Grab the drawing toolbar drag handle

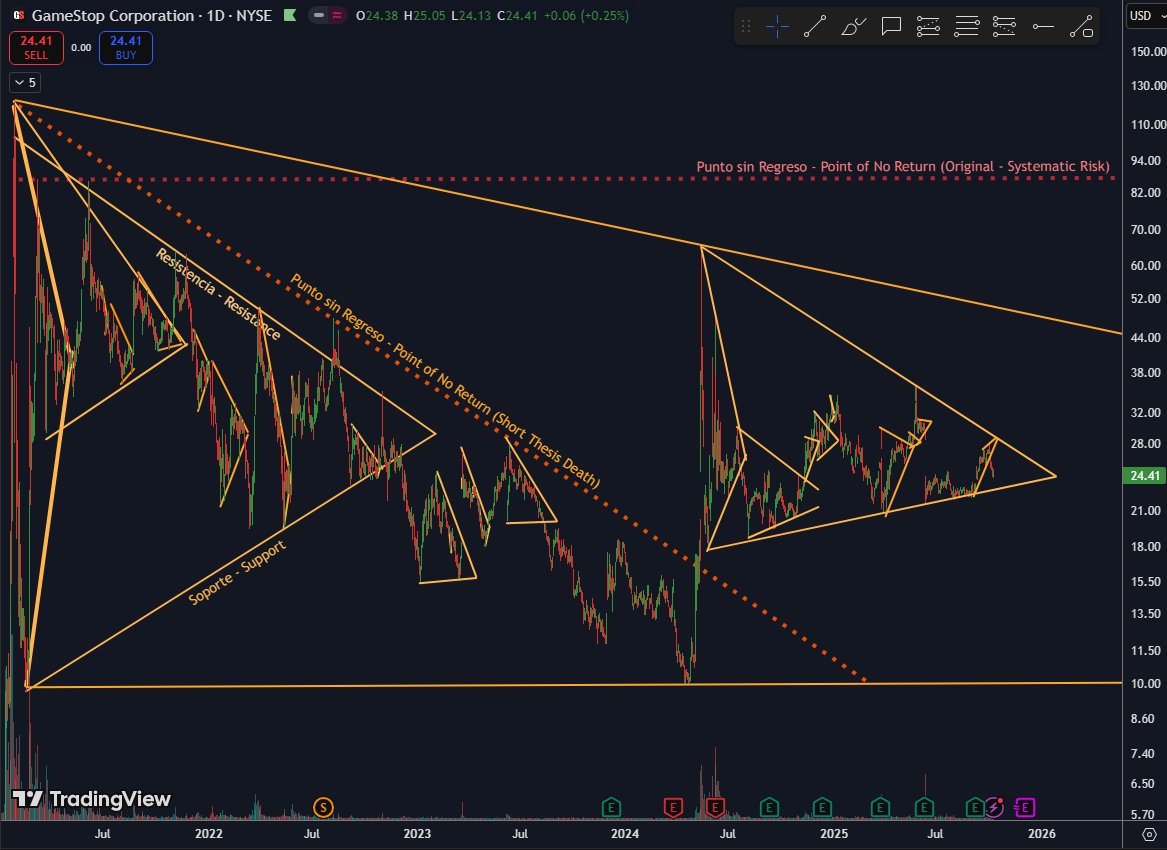[746, 27]
